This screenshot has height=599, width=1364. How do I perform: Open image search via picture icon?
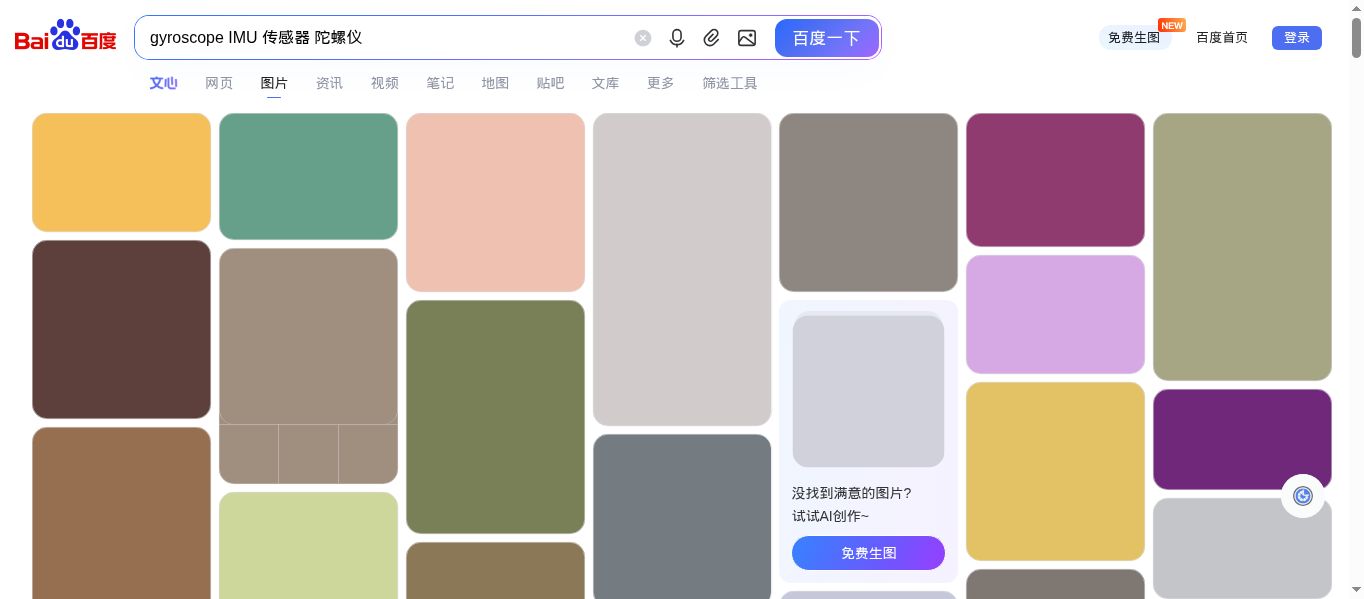(x=747, y=38)
